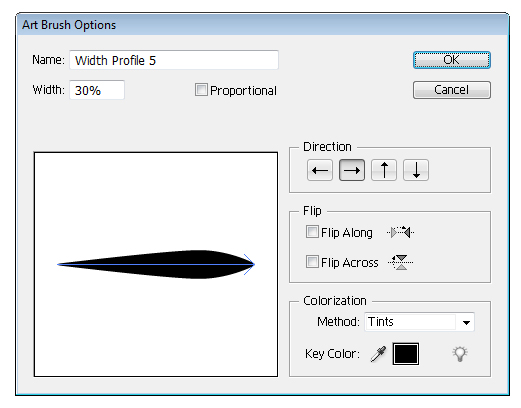Open the Colorization Method dropdown arrow
Viewport: 521px width, 408px height.
(466, 322)
